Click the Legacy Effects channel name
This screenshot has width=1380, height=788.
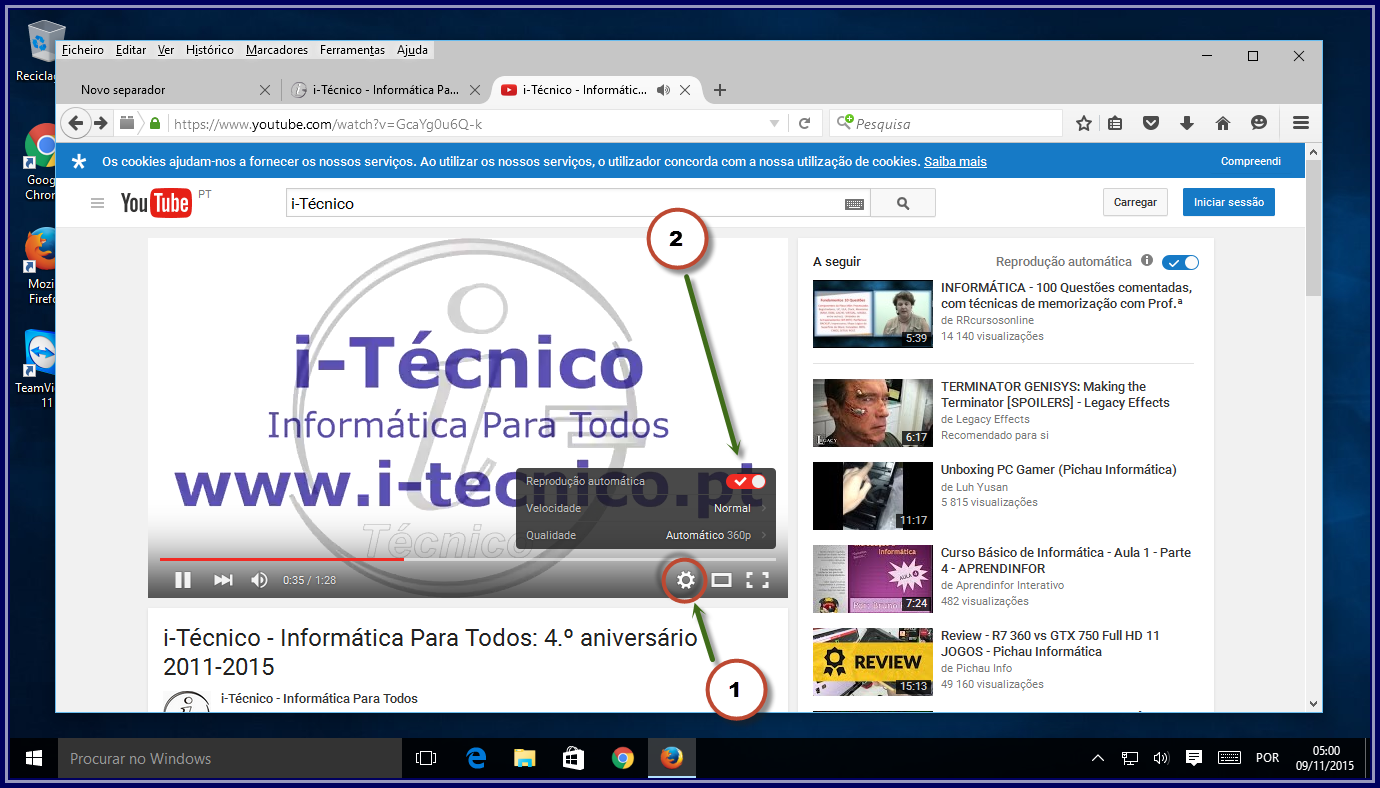pos(992,419)
